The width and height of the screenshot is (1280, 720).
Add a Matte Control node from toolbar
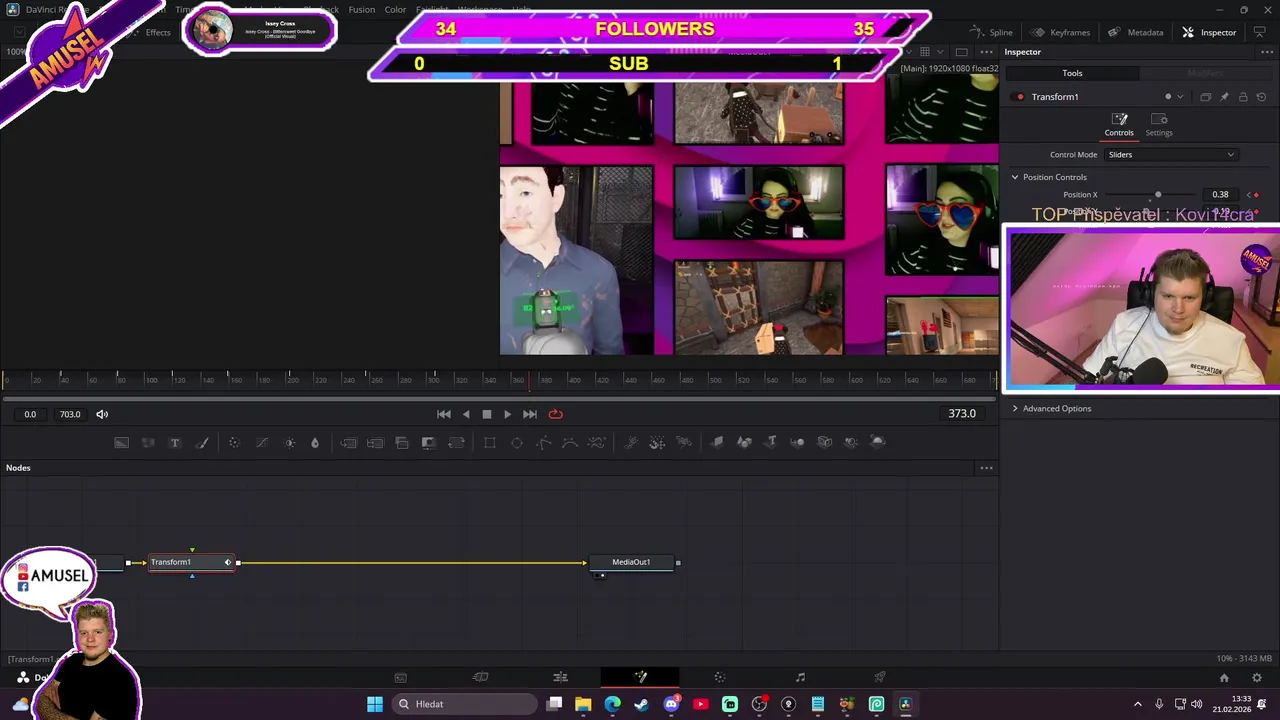[x=402, y=442]
